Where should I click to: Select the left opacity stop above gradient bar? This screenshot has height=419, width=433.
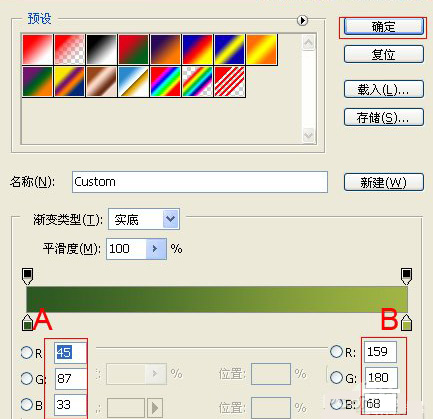(x=28, y=276)
